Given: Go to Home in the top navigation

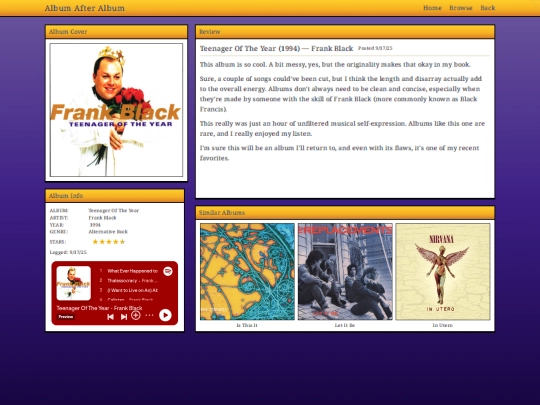Looking at the screenshot, I should click(432, 8).
